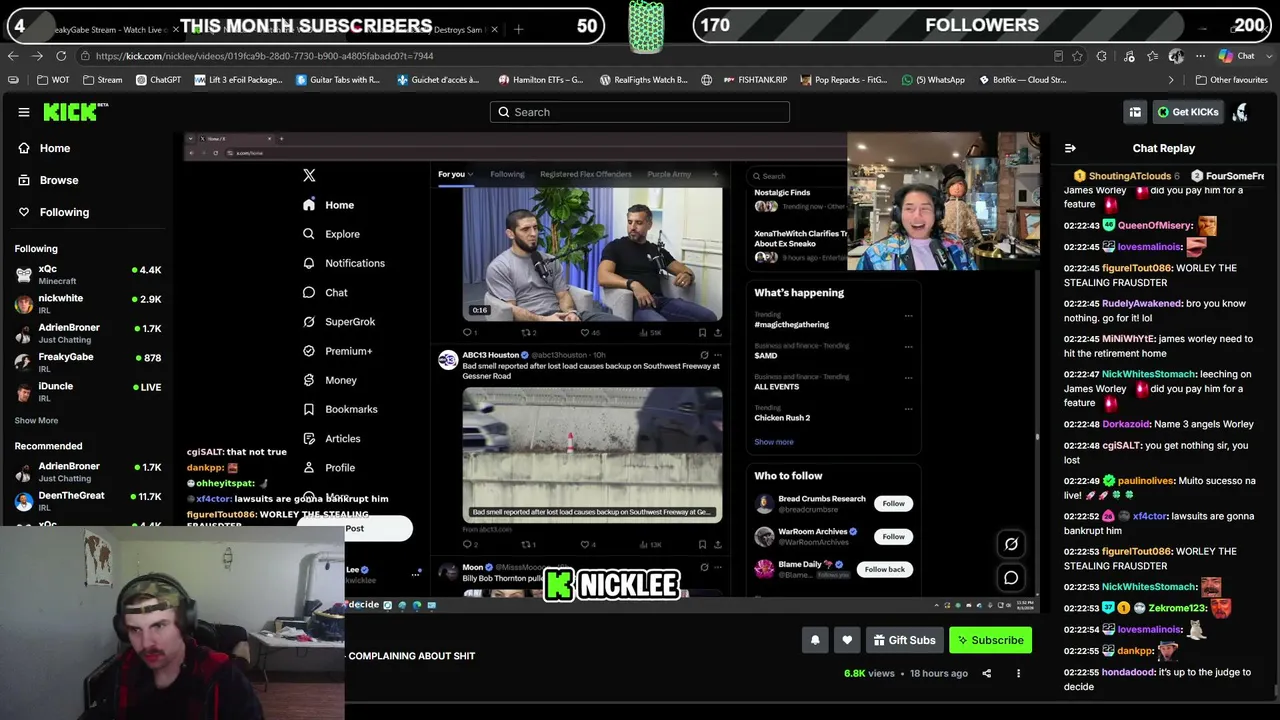Viewport: 1280px width, 720px height.
Task: Open the RealFigths Watch bookmark
Action: pyautogui.click(x=643, y=80)
